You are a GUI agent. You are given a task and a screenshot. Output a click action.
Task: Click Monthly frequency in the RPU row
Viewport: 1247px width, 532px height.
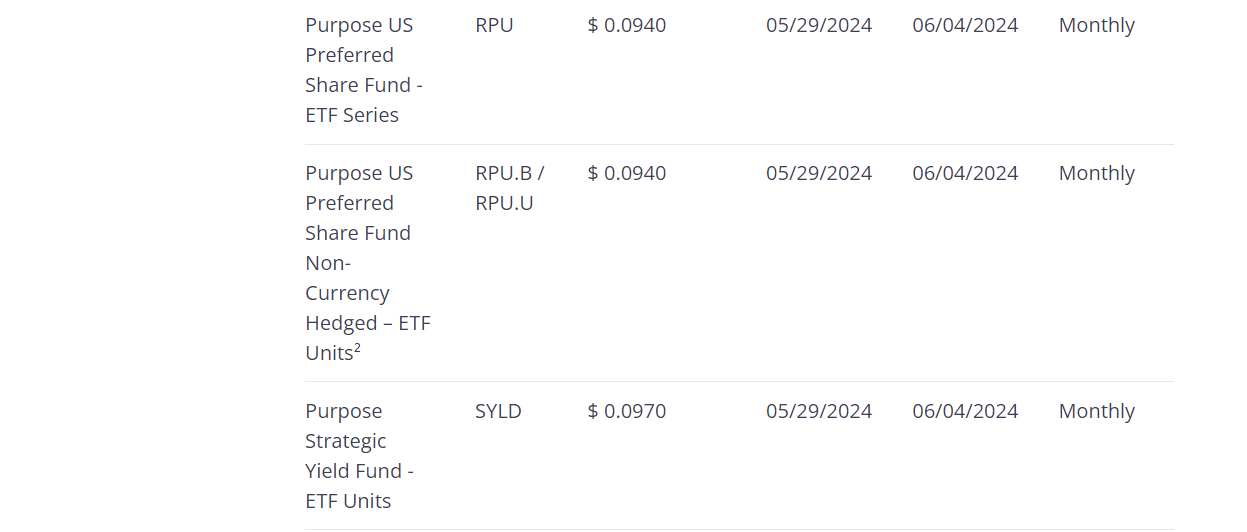tap(1096, 25)
